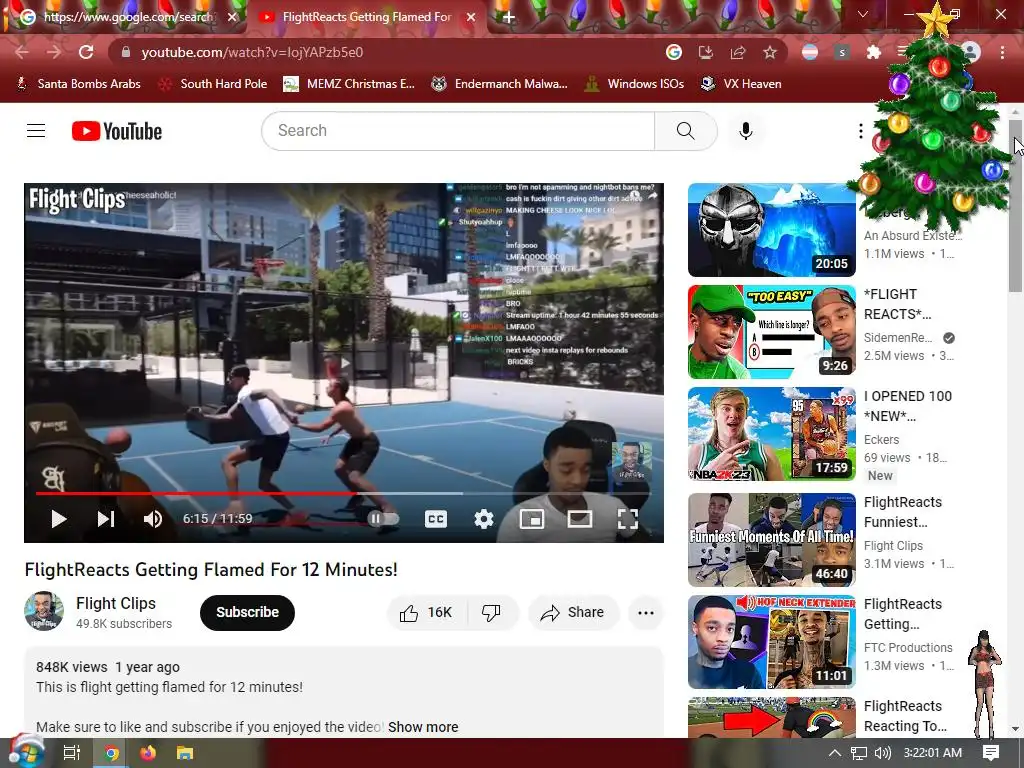Open the player settings gear
The image size is (1024, 768).
coord(484,519)
